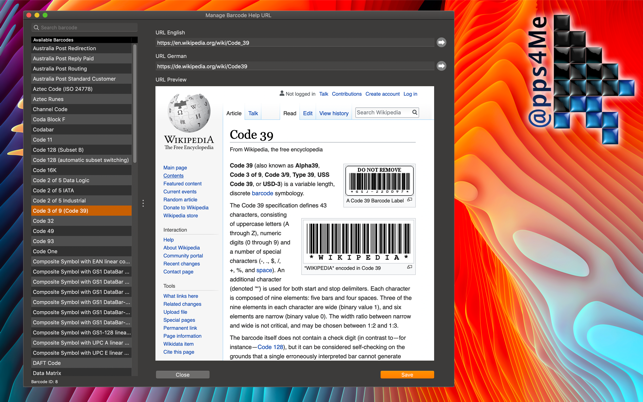The height and width of the screenshot is (402, 643).
Task: Open What links here tool link
Action: 180,296
